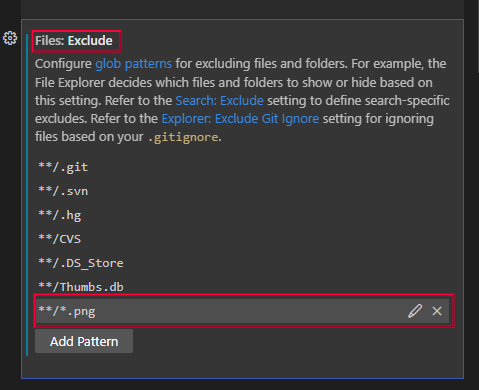The image size is (479, 390).
Task: Edit the **/*.png pattern with the pencil icon
Action: coord(415,311)
